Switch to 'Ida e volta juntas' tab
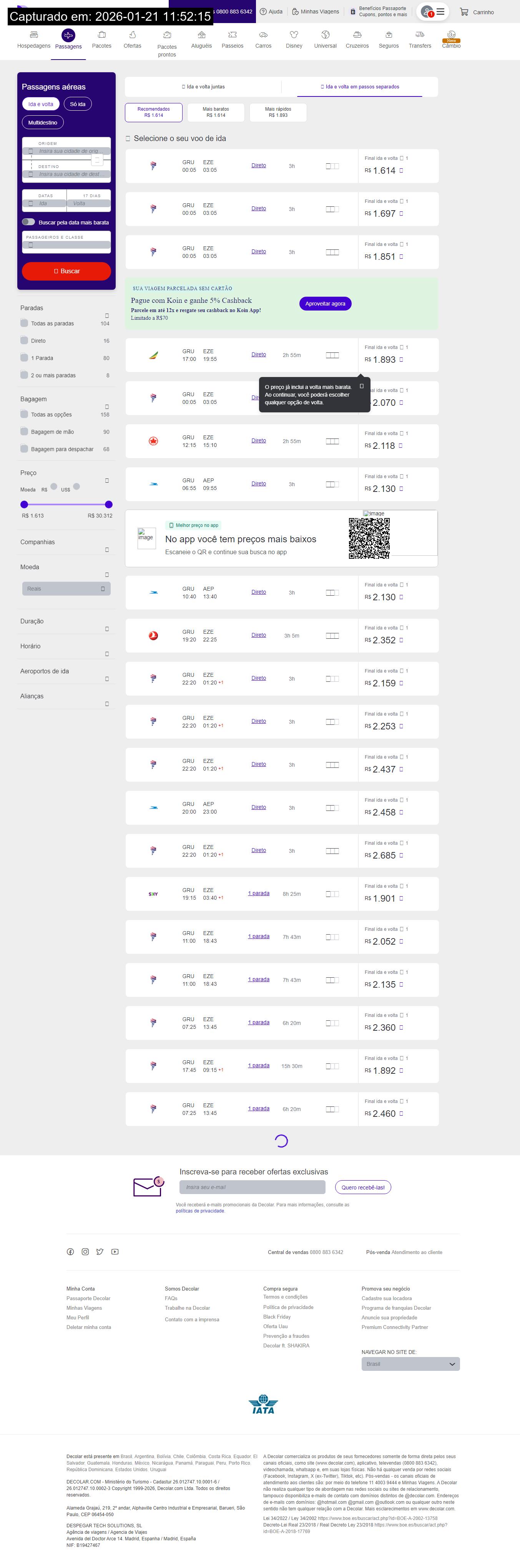 (x=203, y=87)
